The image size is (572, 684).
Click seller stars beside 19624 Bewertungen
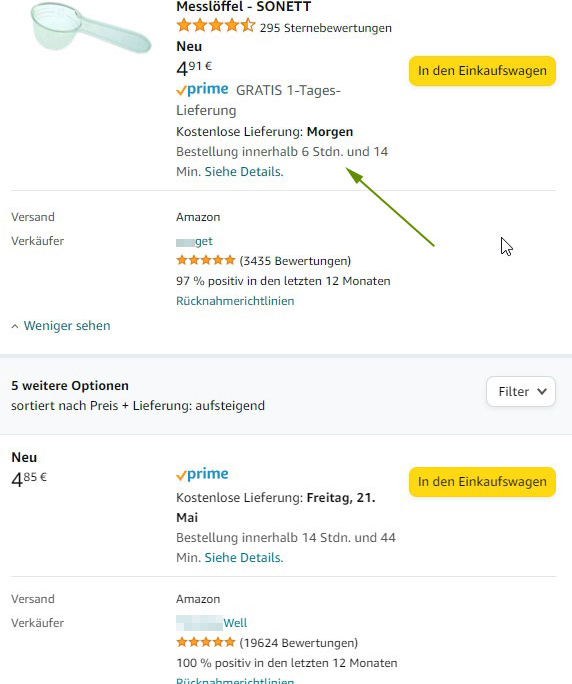click(206, 642)
